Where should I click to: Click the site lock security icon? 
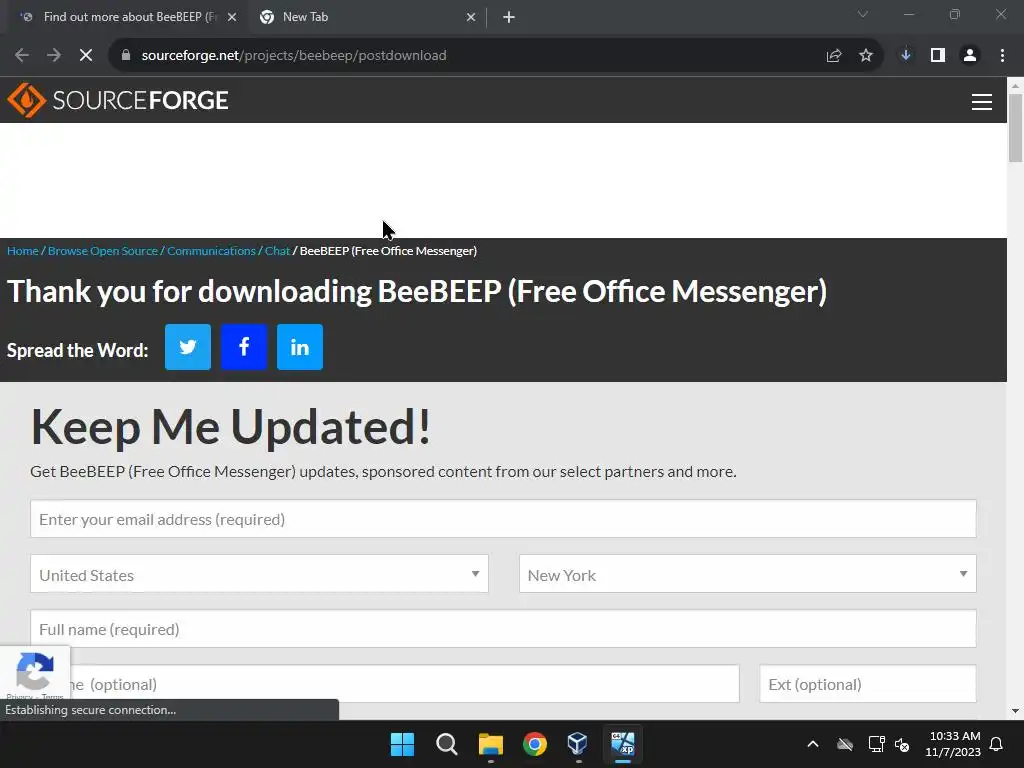coord(126,56)
